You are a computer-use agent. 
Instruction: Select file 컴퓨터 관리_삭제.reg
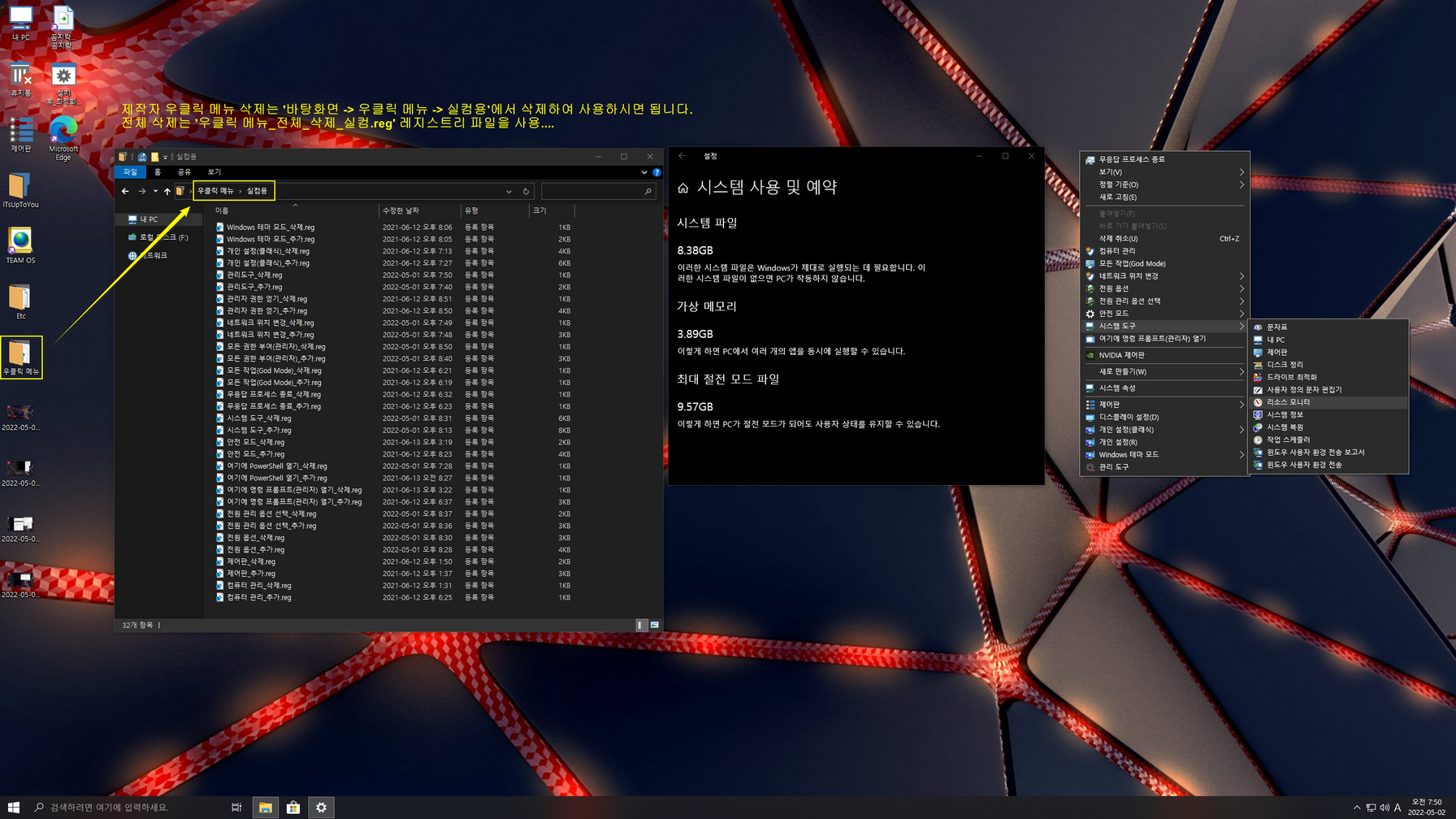tap(258, 586)
